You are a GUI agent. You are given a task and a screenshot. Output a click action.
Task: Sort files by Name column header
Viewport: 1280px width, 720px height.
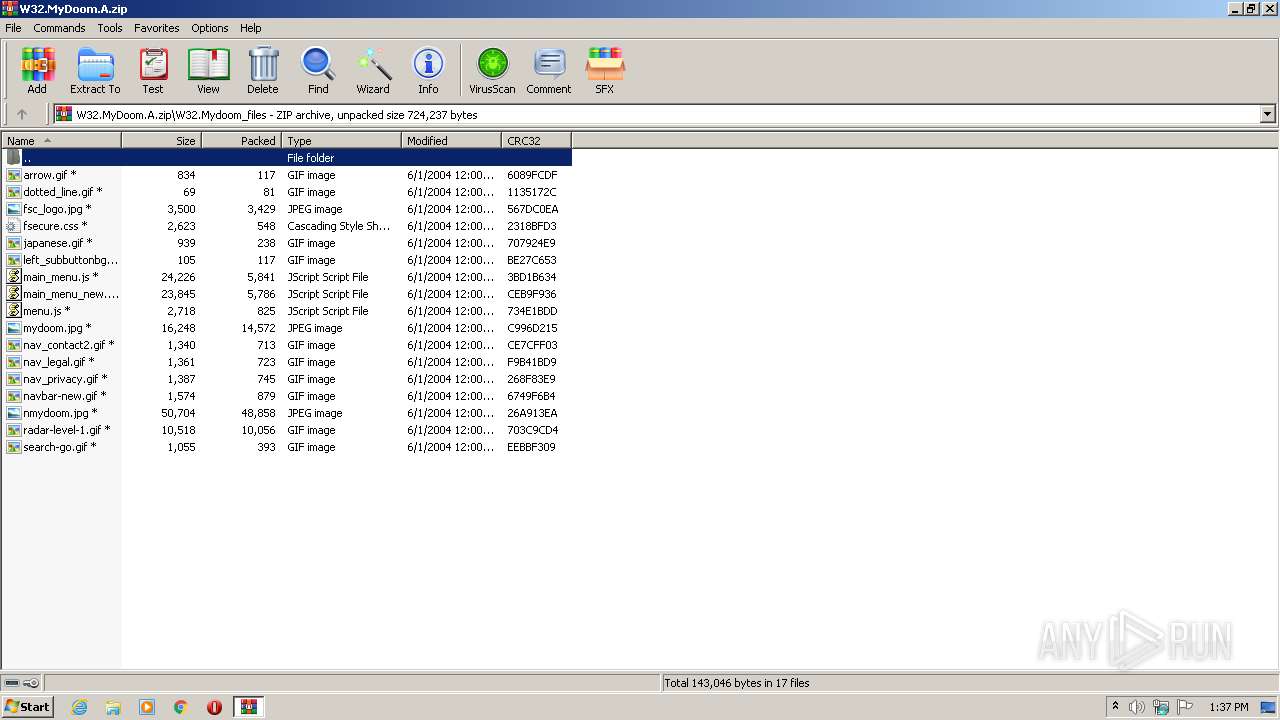[61, 141]
